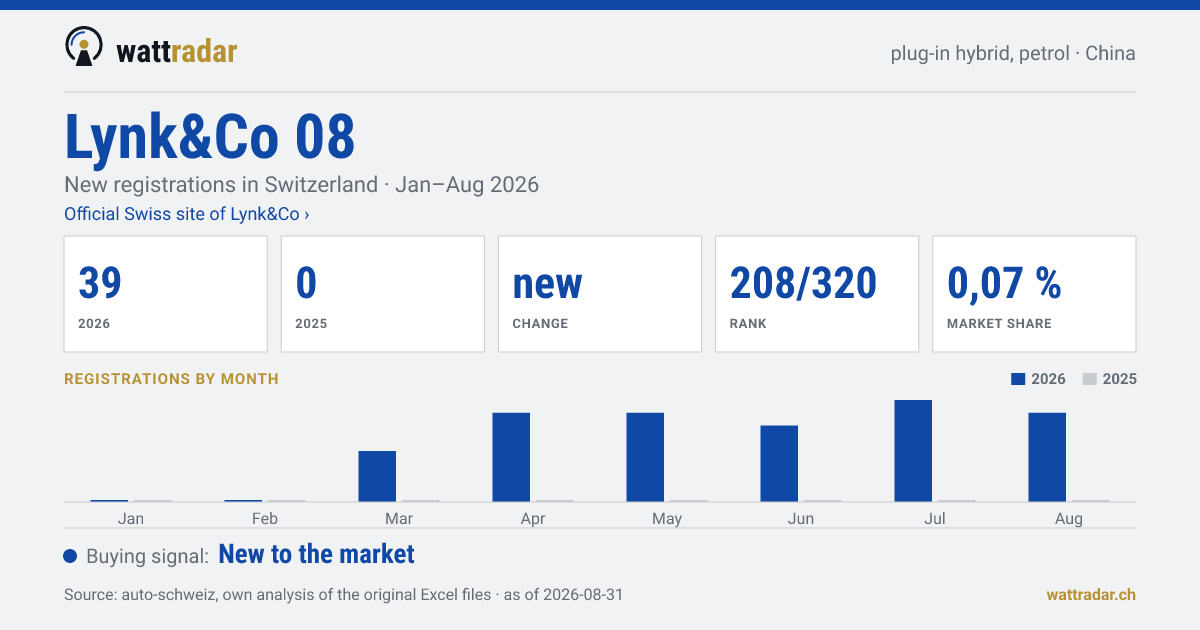Click the 'New registrations in Switzerland' subtitle

tap(301, 185)
